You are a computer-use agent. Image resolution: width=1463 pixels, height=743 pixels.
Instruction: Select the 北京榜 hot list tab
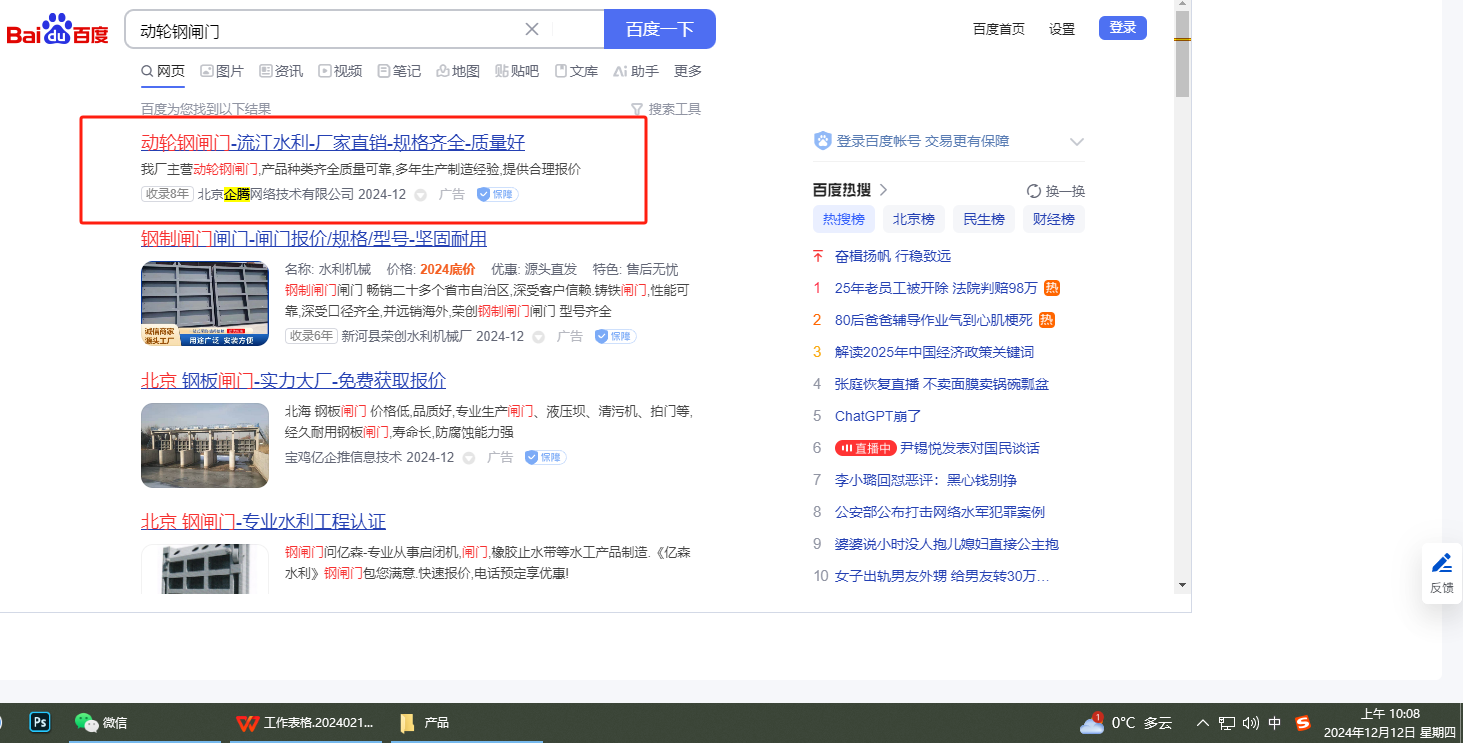coord(913,219)
